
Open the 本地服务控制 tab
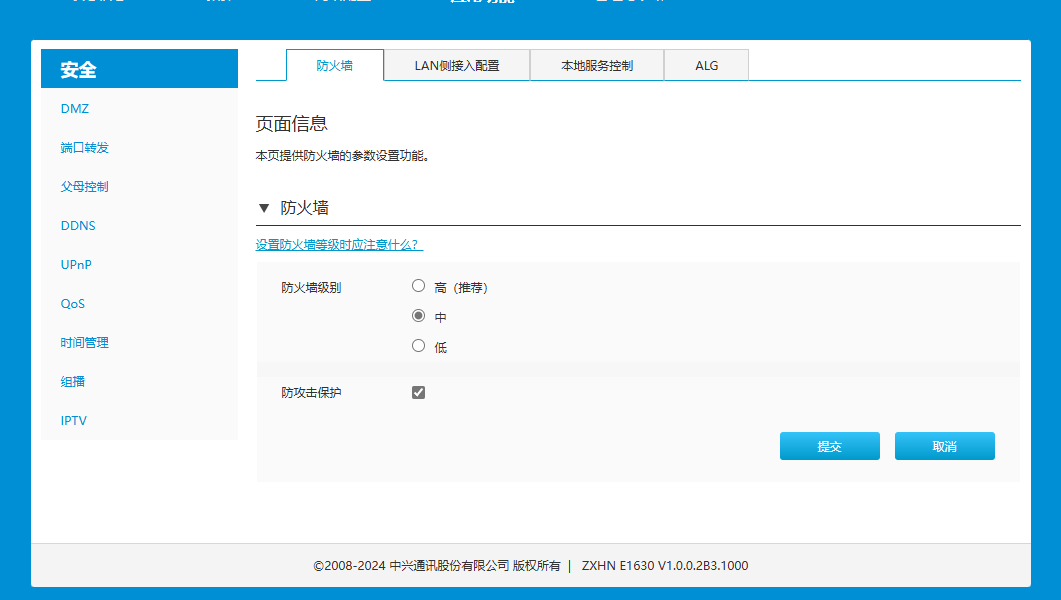point(597,64)
